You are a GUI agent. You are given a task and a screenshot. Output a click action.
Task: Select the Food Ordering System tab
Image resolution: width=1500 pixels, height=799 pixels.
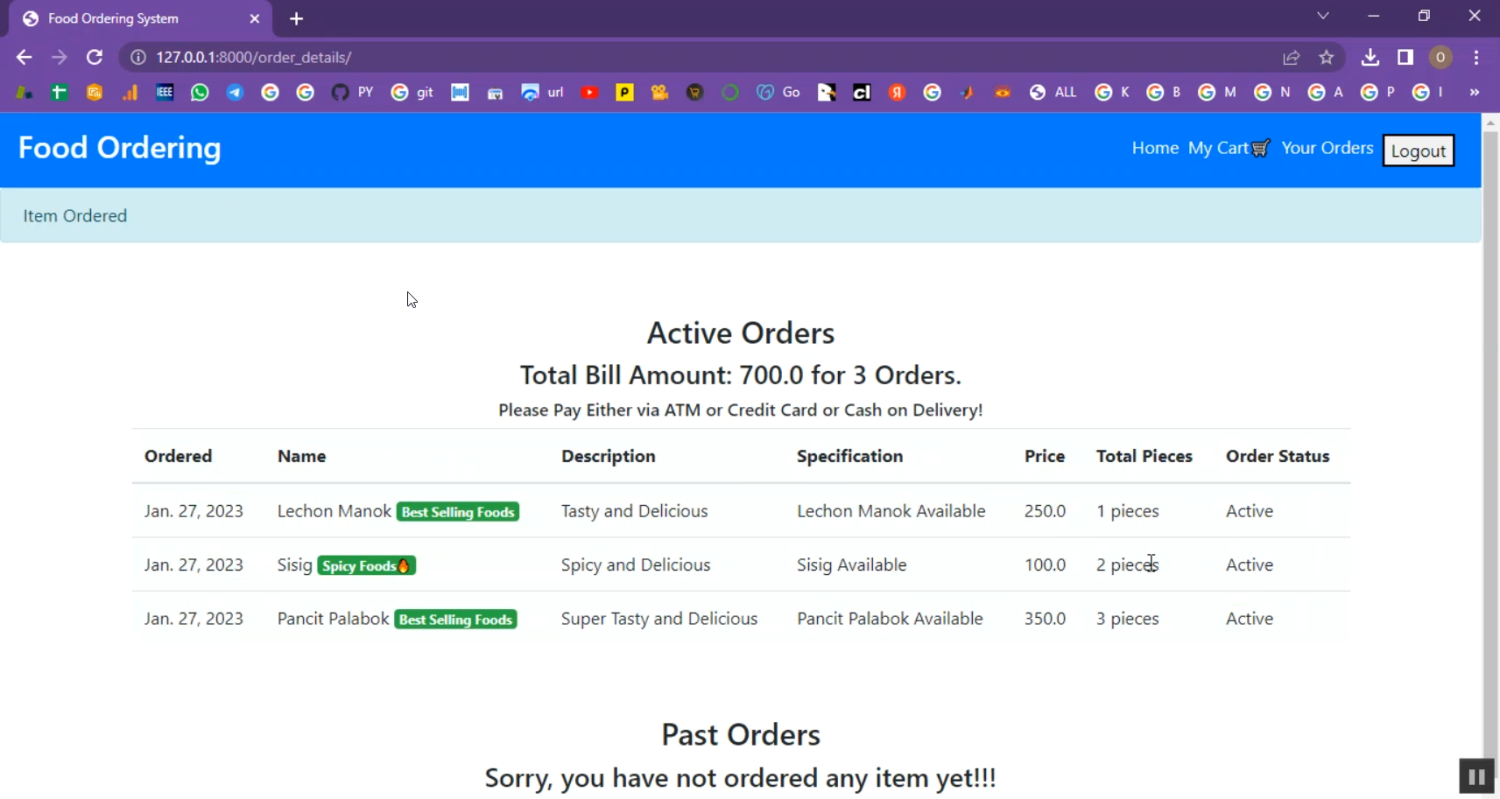click(x=140, y=19)
